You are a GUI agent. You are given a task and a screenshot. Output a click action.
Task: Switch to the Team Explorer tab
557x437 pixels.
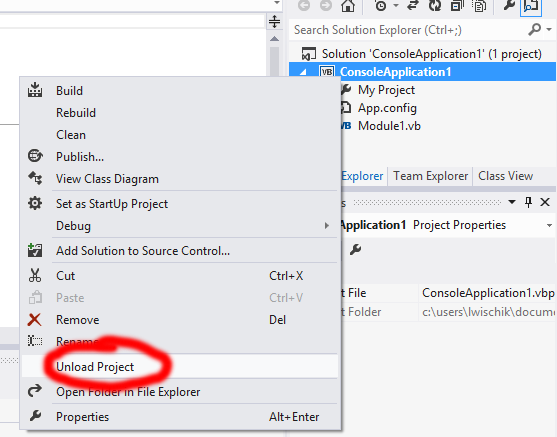point(430,176)
